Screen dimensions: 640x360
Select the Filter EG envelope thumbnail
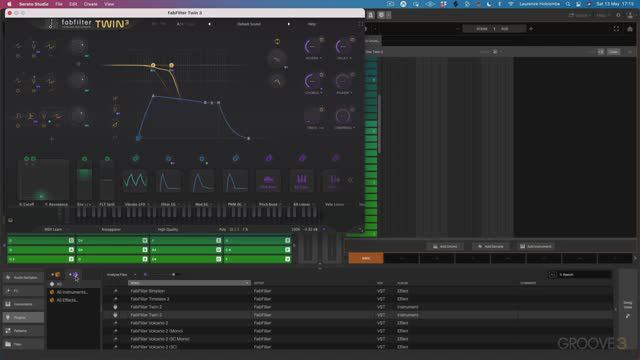(x=169, y=180)
